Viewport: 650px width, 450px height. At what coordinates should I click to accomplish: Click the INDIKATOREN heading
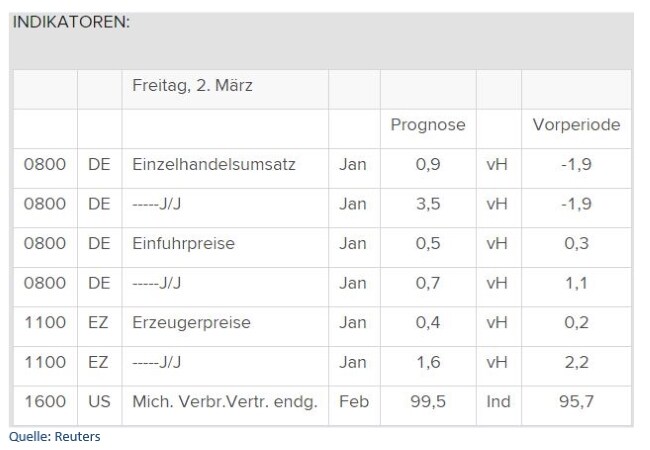click(71, 23)
